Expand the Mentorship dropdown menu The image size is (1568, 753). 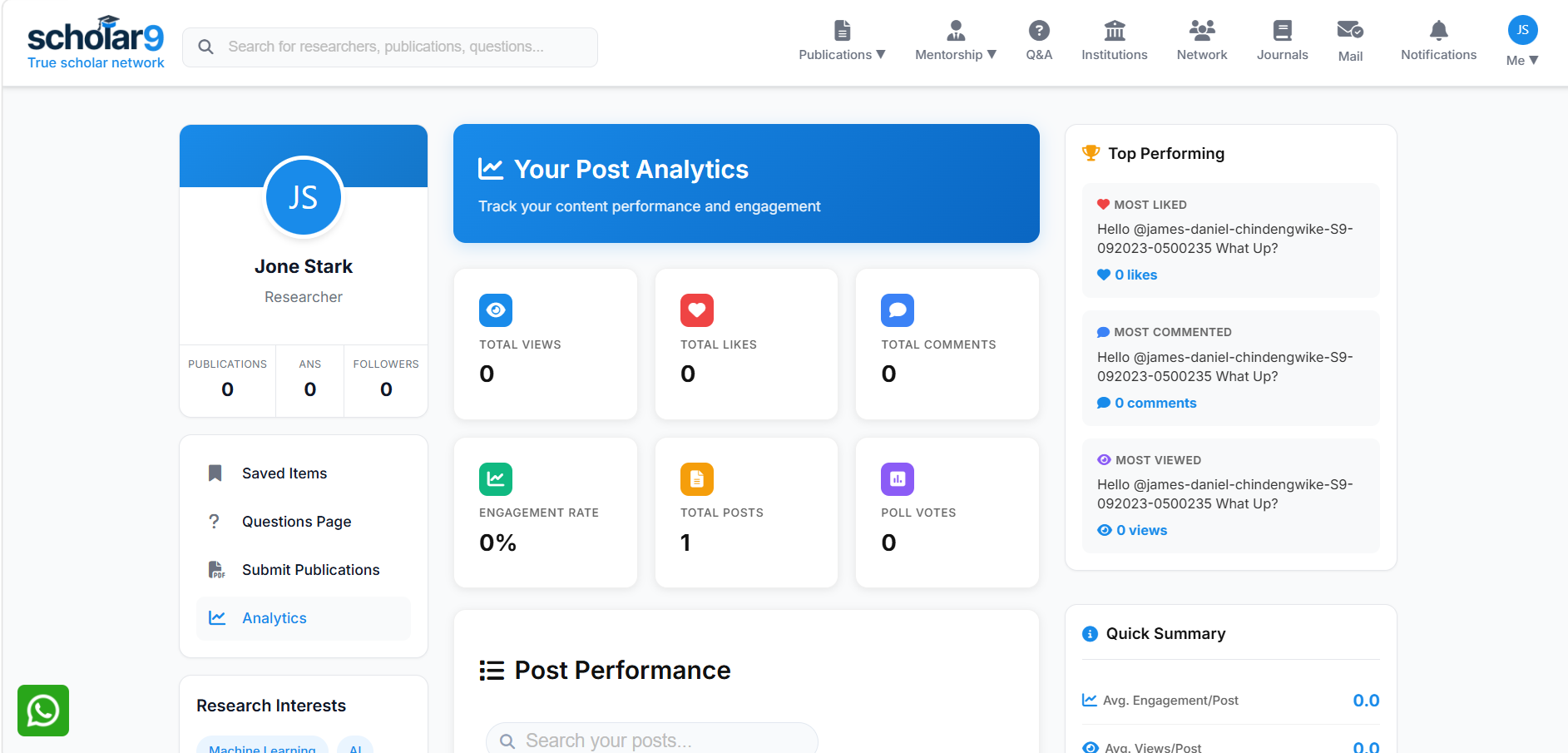tap(956, 41)
